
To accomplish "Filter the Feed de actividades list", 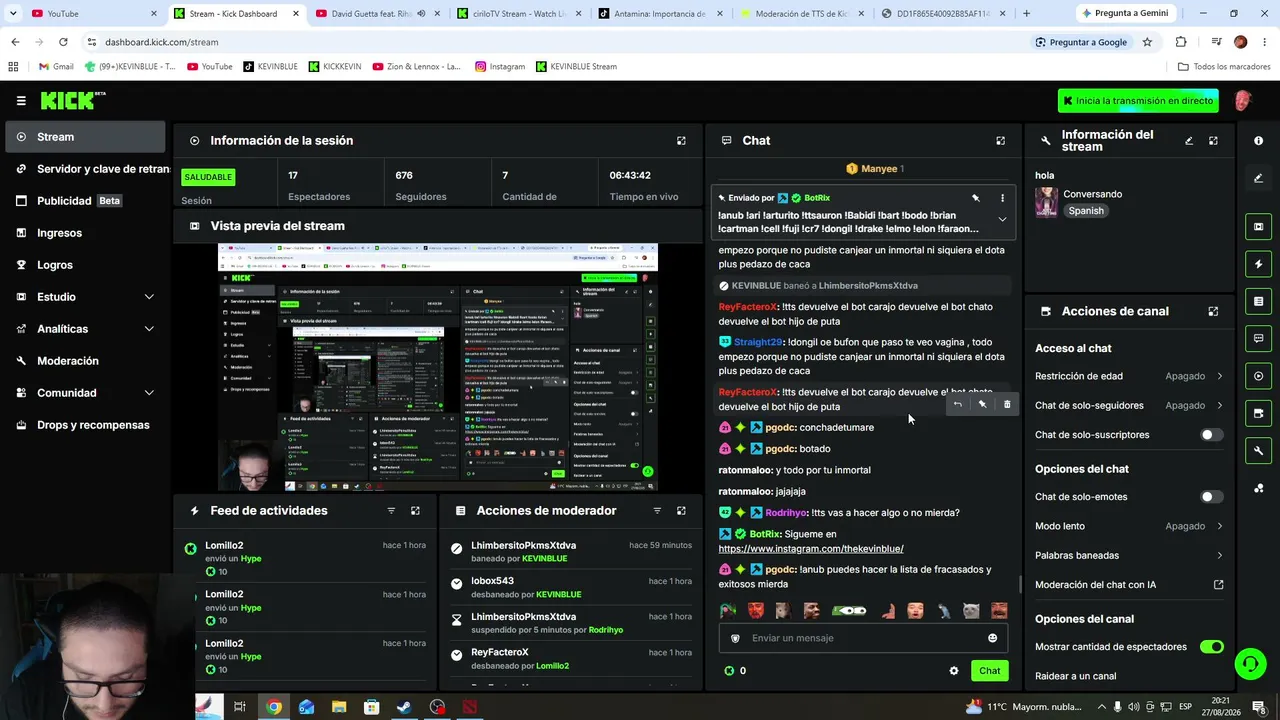I will tap(391, 511).
